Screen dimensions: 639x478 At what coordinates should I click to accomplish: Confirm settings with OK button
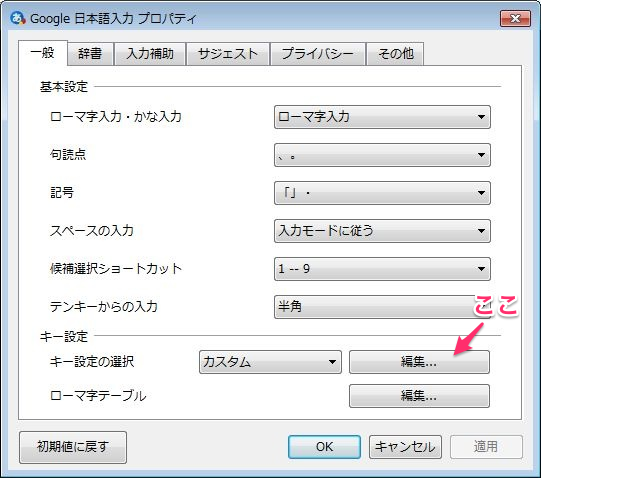coord(324,447)
